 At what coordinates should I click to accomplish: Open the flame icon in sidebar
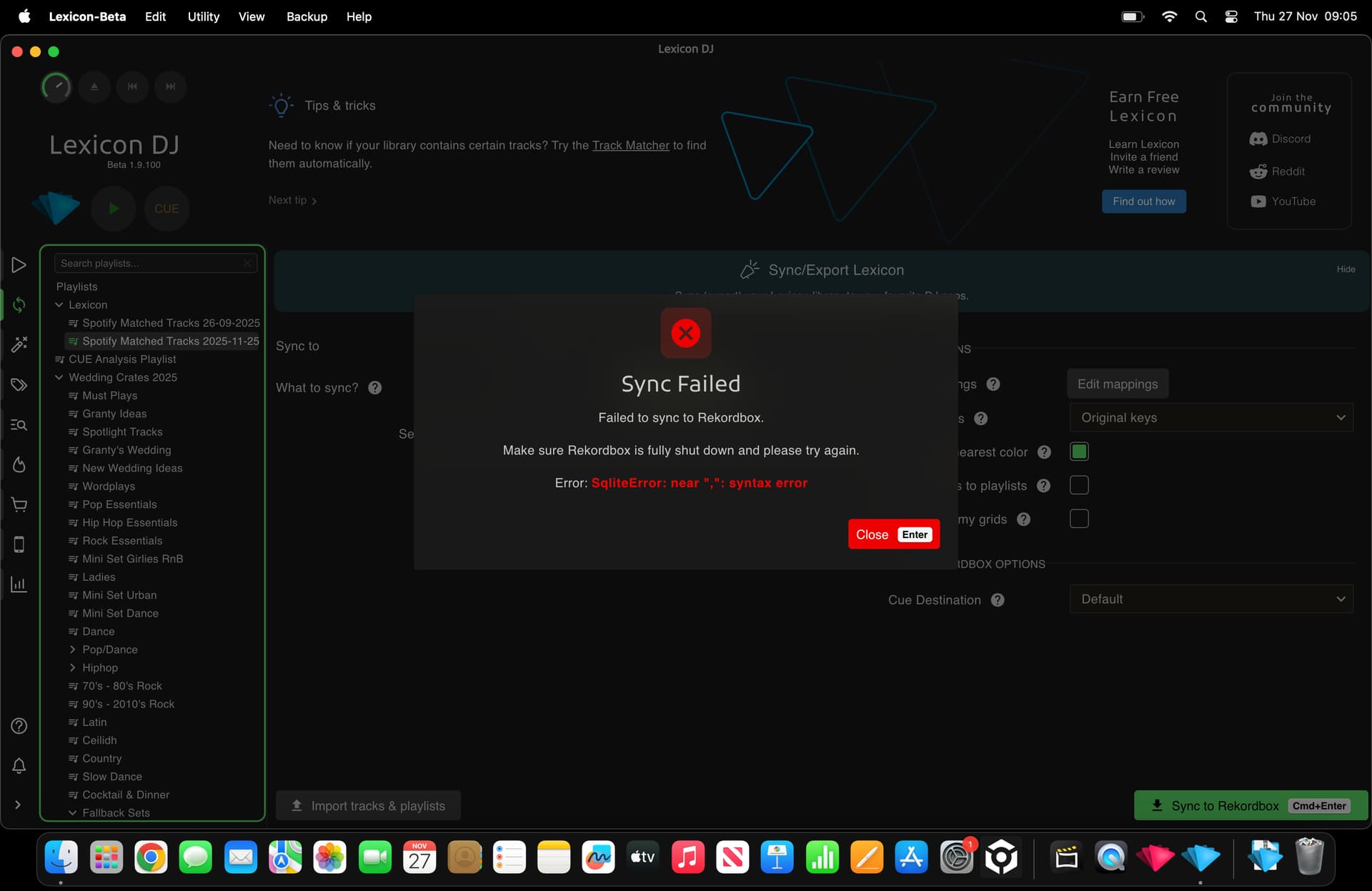[19, 465]
